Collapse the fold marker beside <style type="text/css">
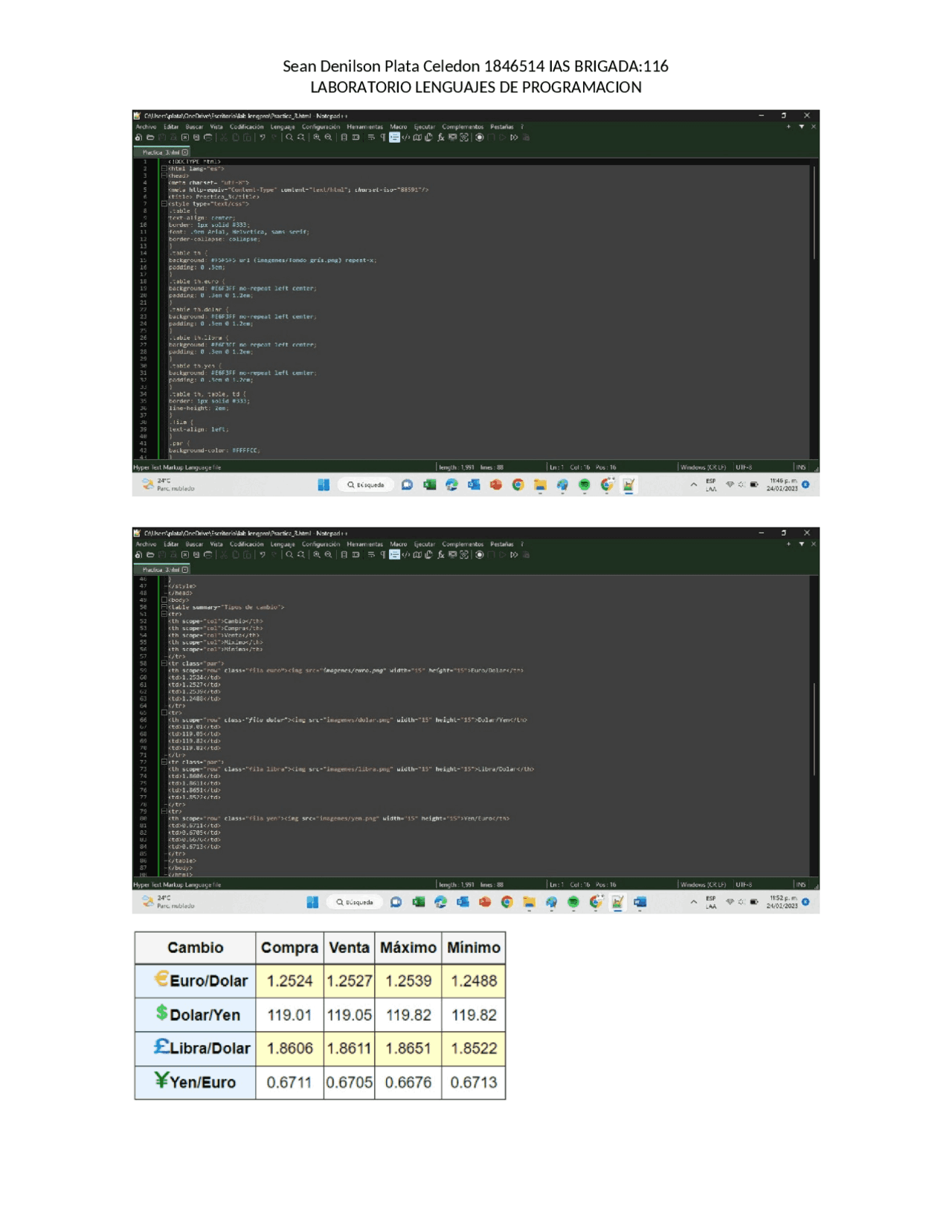 tap(164, 204)
